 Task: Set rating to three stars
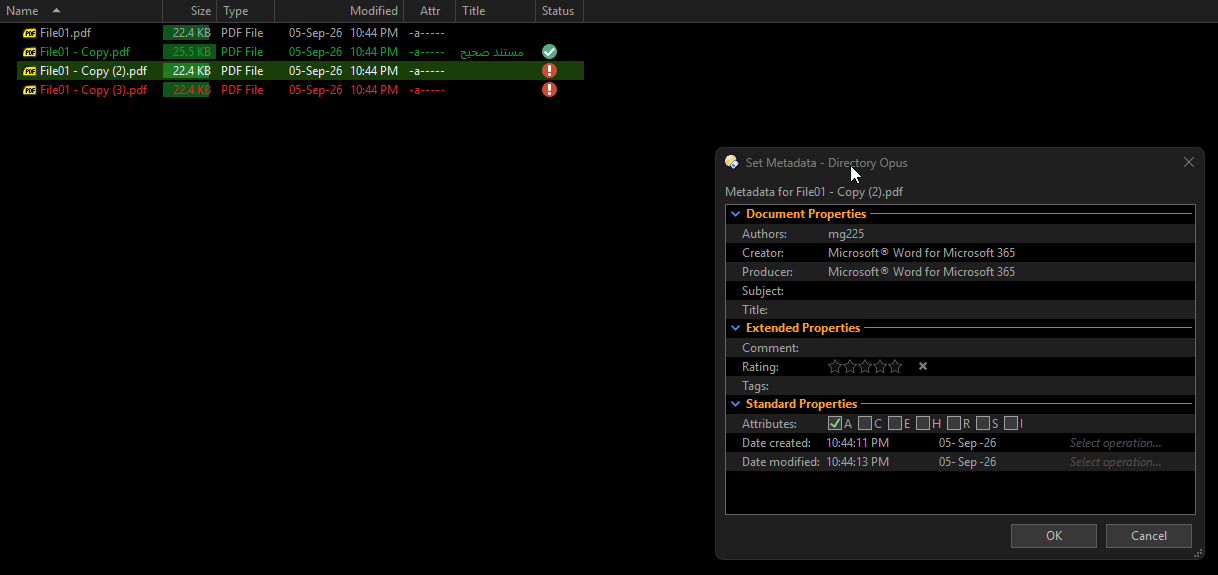[x=865, y=366]
